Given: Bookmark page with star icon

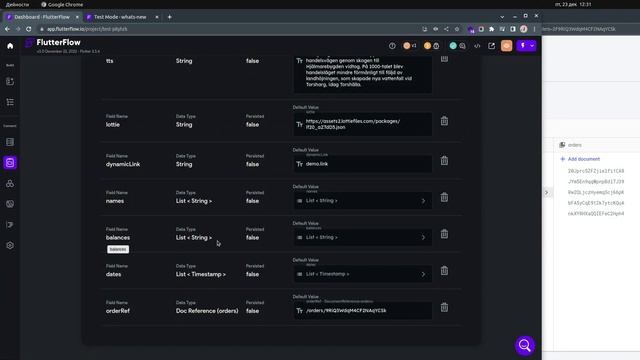Looking at the screenshot, I should click(x=457, y=29).
